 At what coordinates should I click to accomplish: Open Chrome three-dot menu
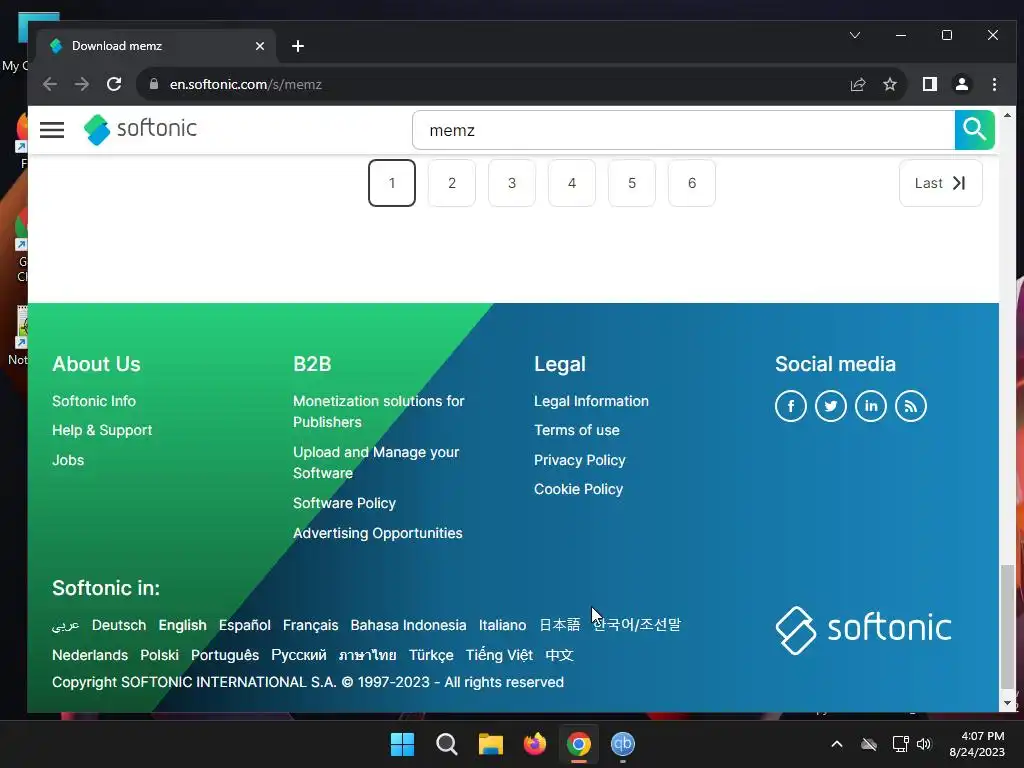coord(994,84)
